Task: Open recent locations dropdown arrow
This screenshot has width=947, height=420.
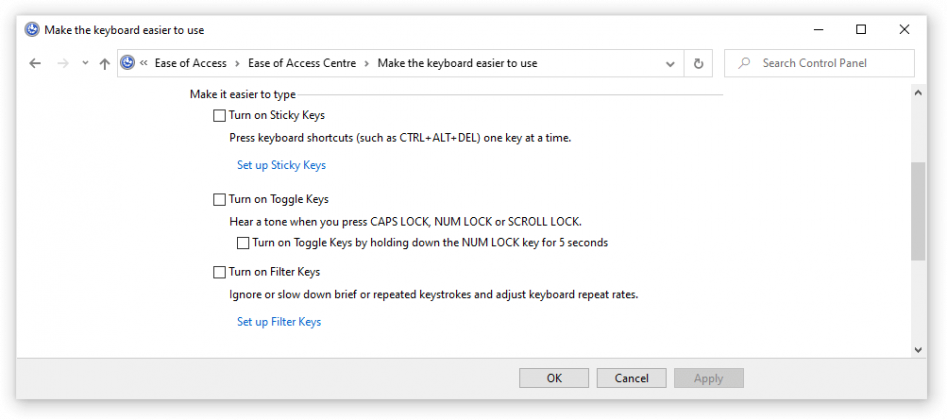Action: pos(85,63)
